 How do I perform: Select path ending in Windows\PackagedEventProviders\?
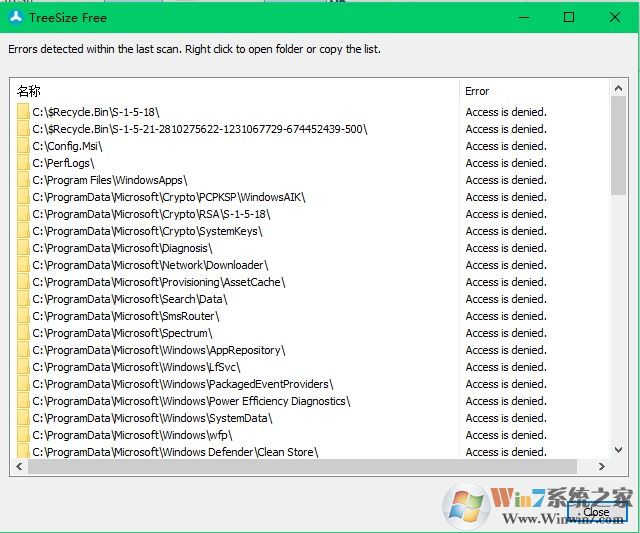(183, 384)
